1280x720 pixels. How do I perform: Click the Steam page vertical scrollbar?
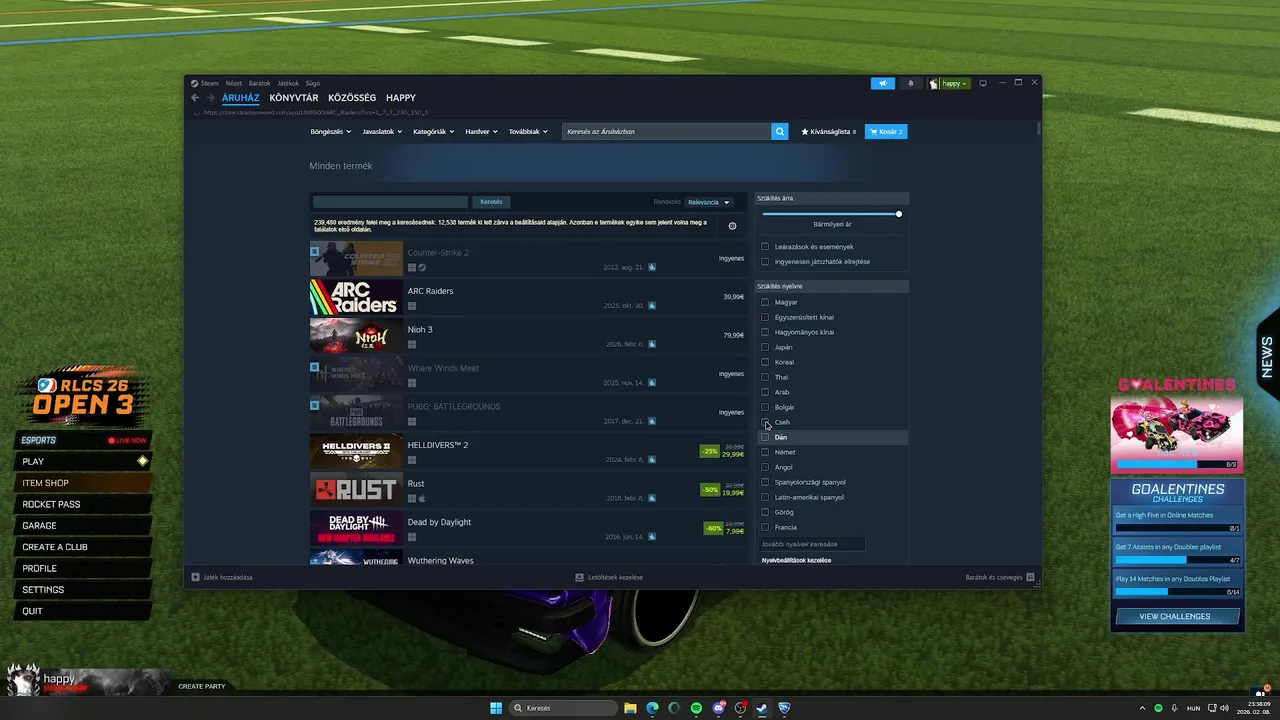tap(1038, 129)
